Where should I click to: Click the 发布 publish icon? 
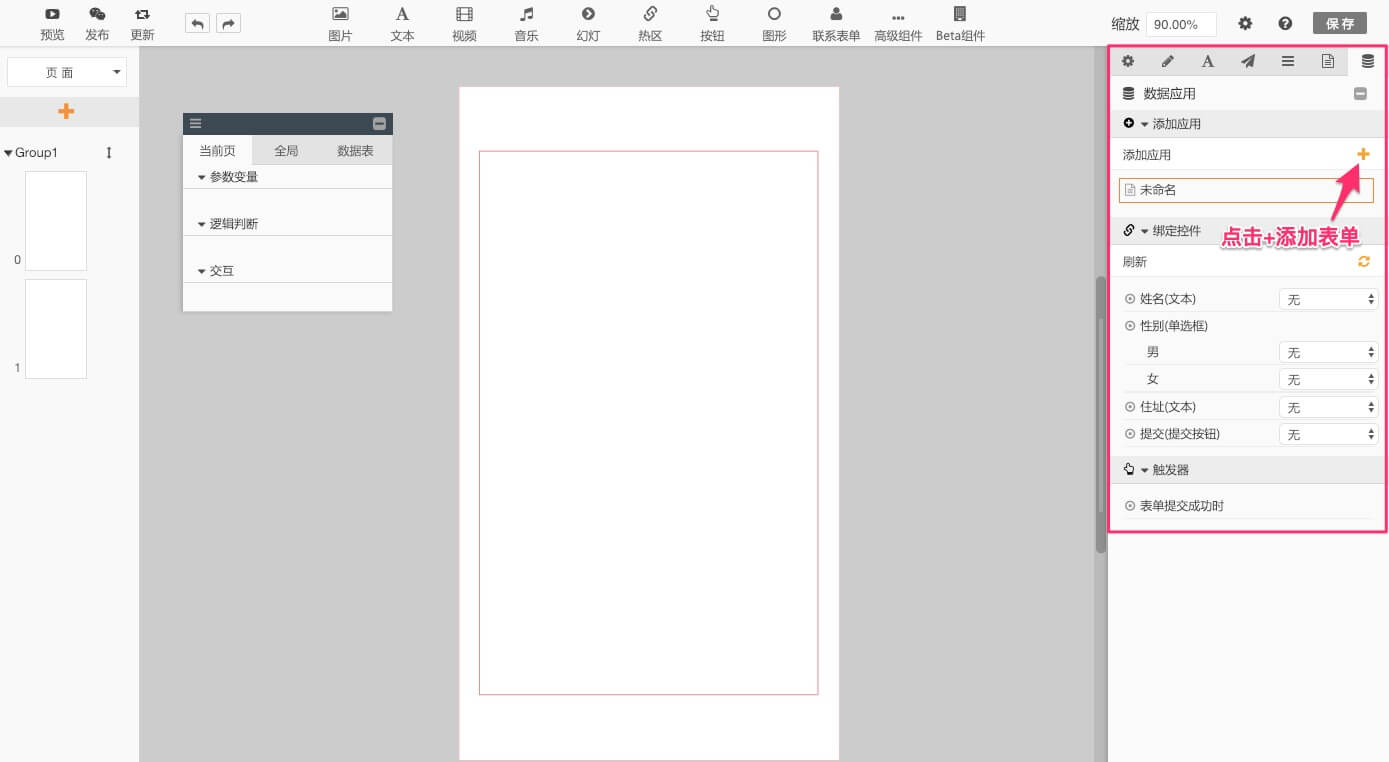[x=97, y=15]
